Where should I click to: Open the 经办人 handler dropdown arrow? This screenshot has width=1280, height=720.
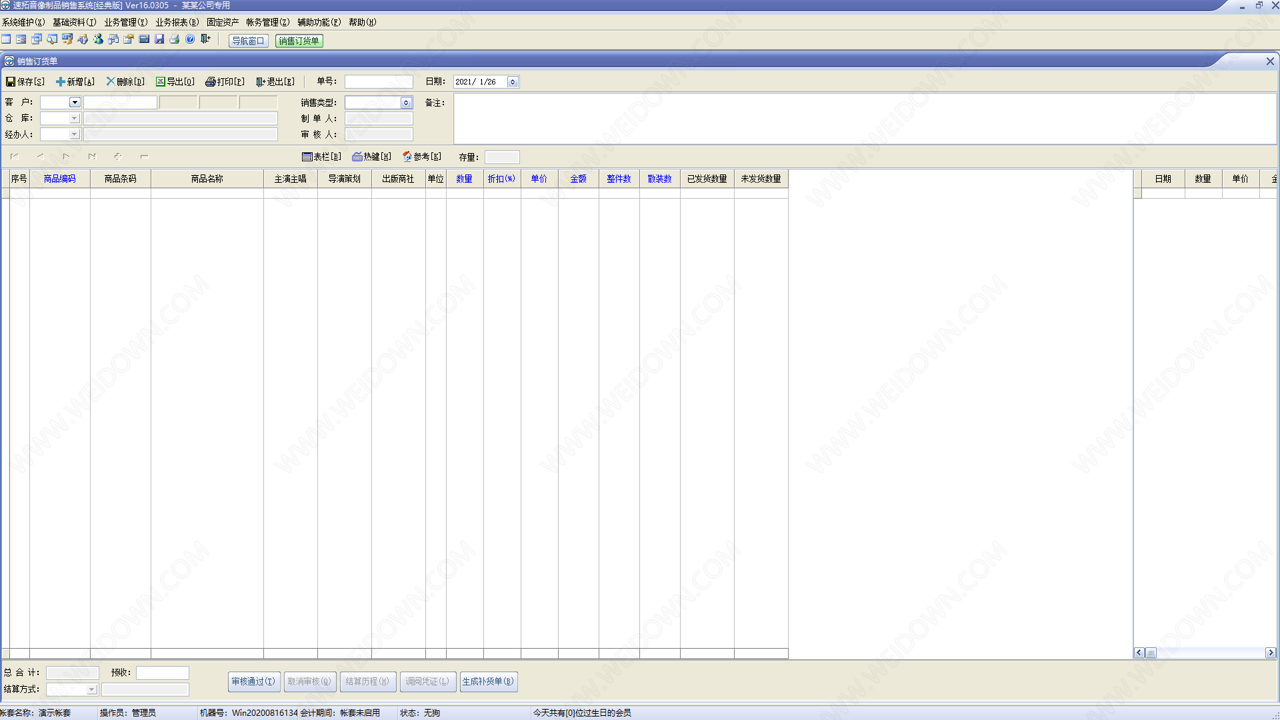tap(74, 134)
